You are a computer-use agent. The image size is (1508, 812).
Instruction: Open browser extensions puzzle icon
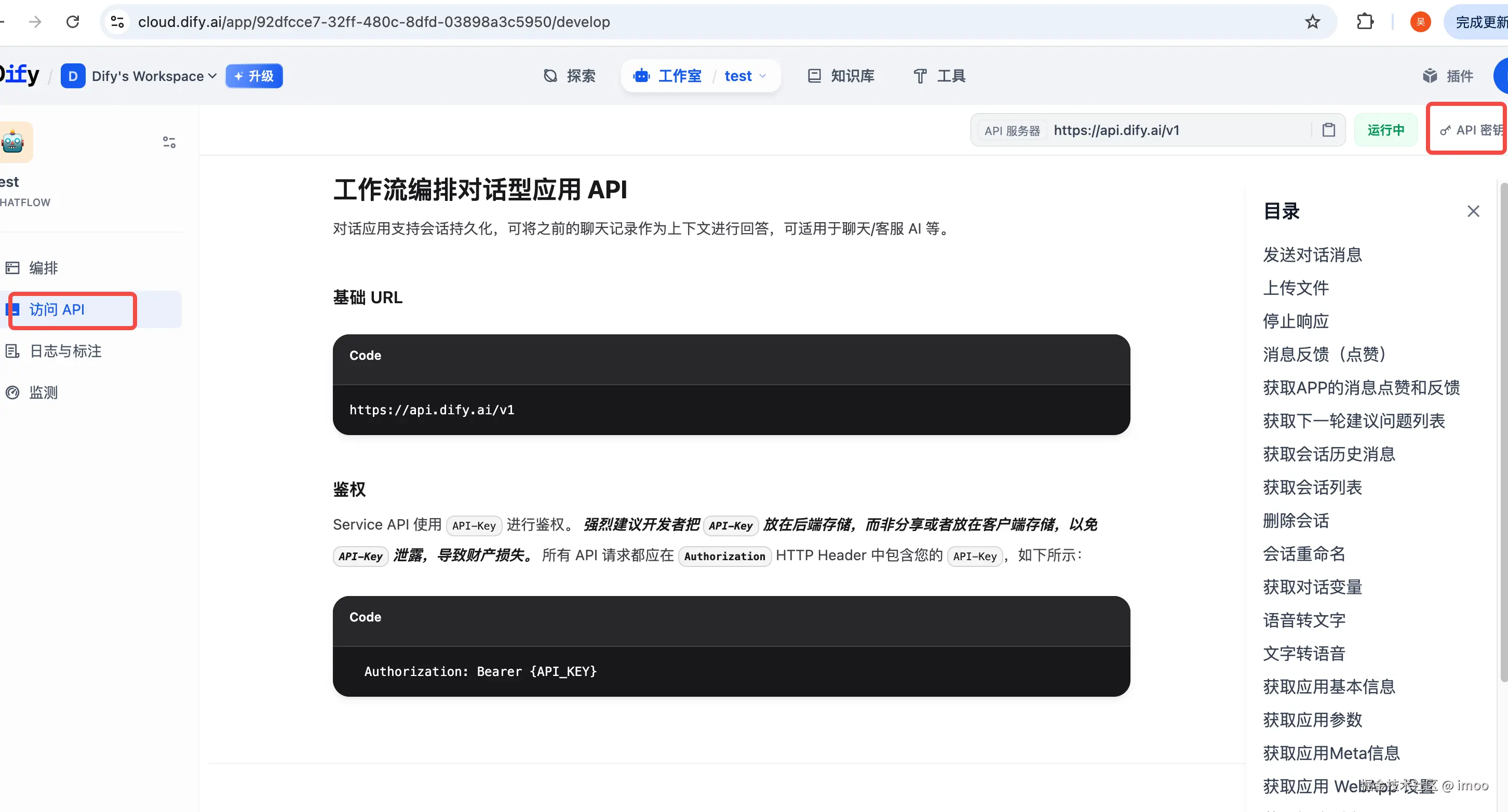1365,22
